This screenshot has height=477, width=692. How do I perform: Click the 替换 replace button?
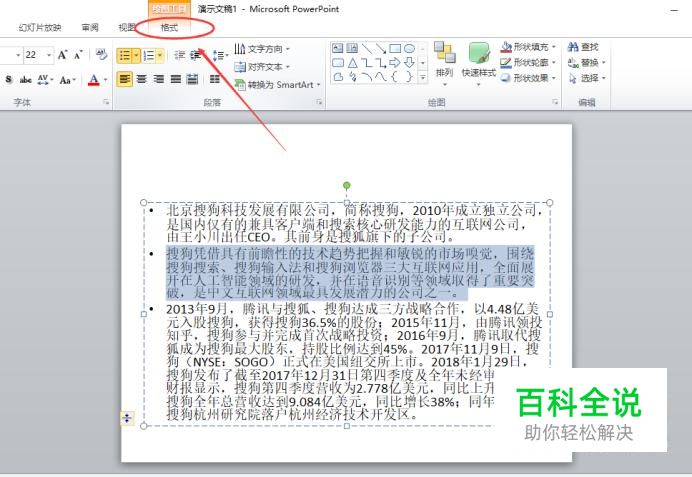point(587,63)
